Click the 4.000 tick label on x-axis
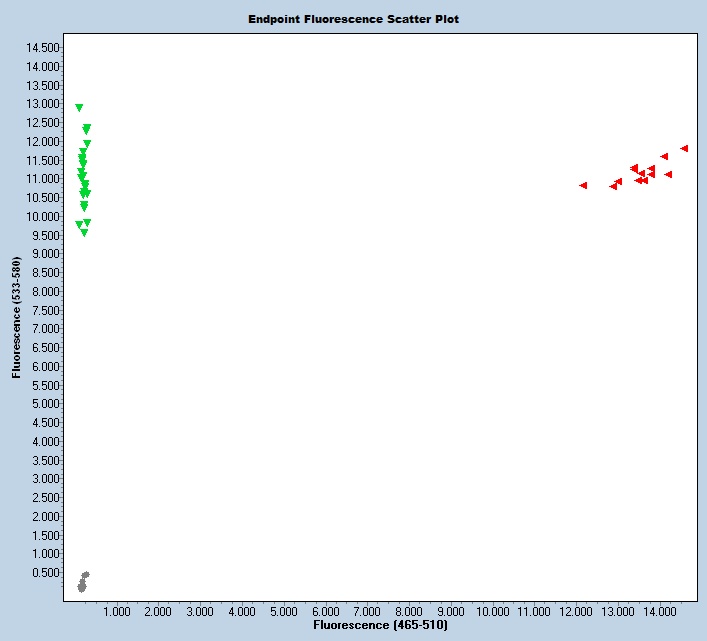Screen dimensions: 707x641 242,610
